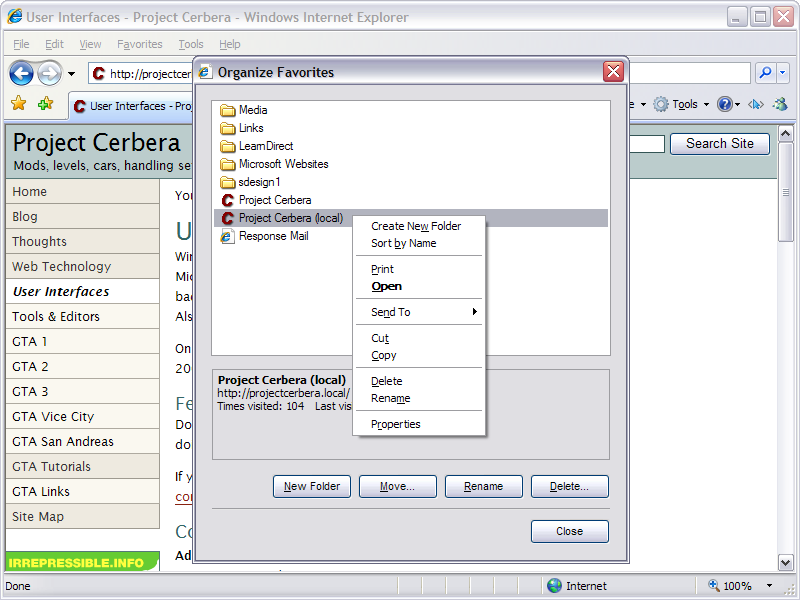Select the Media folder in favorites list
Viewport: 800px width, 600px height.
click(252, 110)
